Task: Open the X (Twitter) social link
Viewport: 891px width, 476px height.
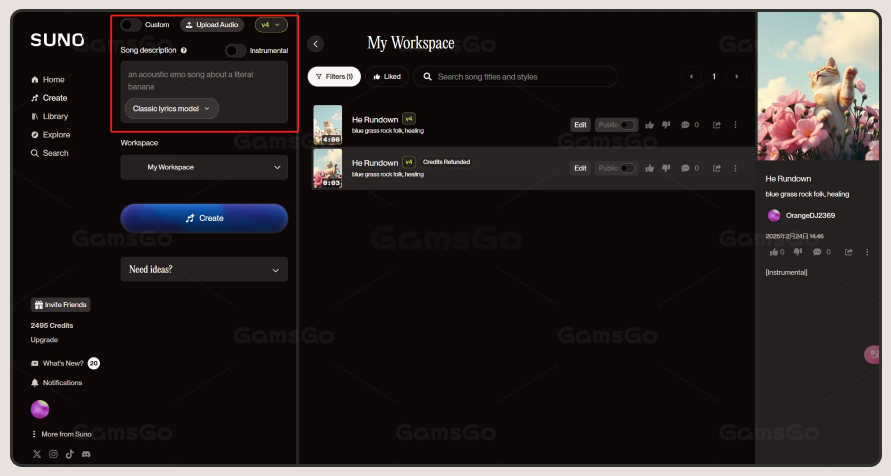Action: click(x=37, y=454)
